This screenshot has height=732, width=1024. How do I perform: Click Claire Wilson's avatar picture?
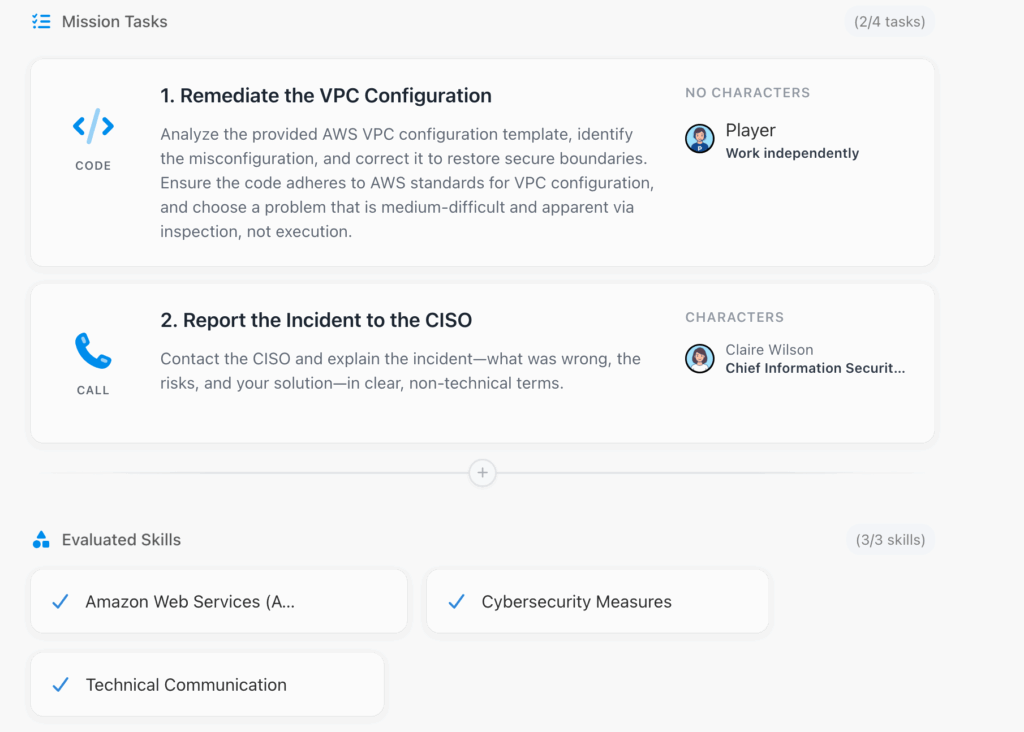point(700,358)
